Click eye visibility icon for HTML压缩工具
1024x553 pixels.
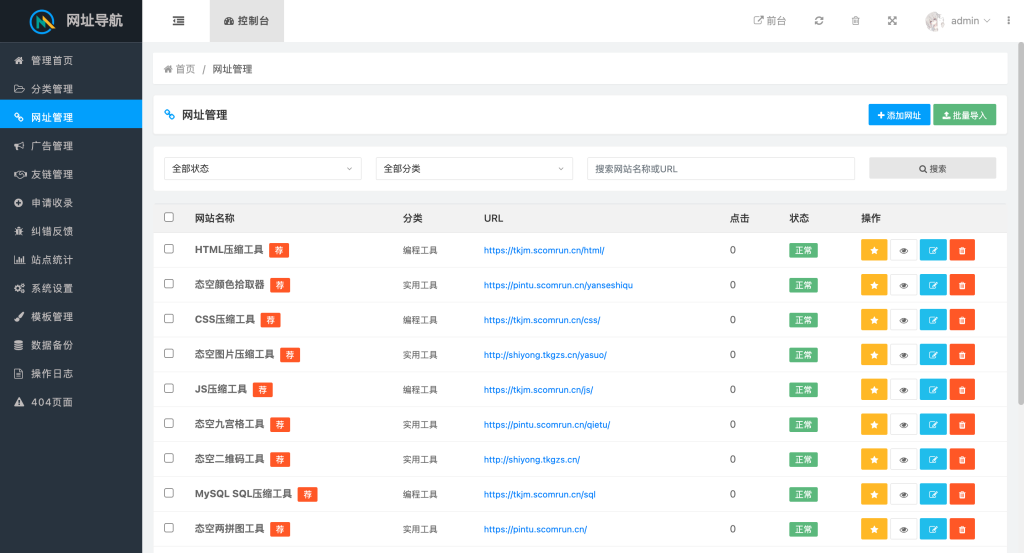(904, 250)
